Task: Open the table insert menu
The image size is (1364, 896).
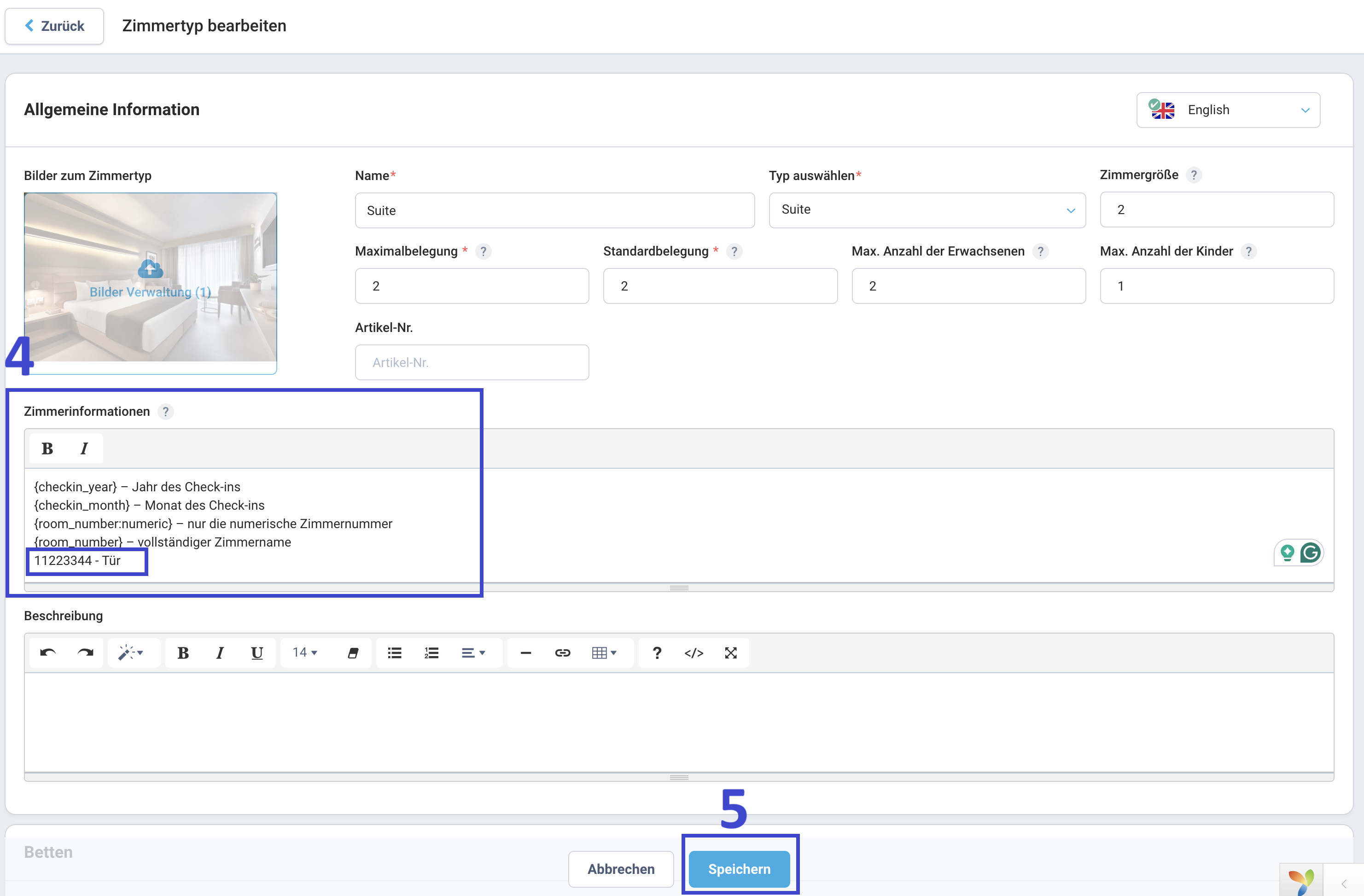Action: [x=603, y=652]
